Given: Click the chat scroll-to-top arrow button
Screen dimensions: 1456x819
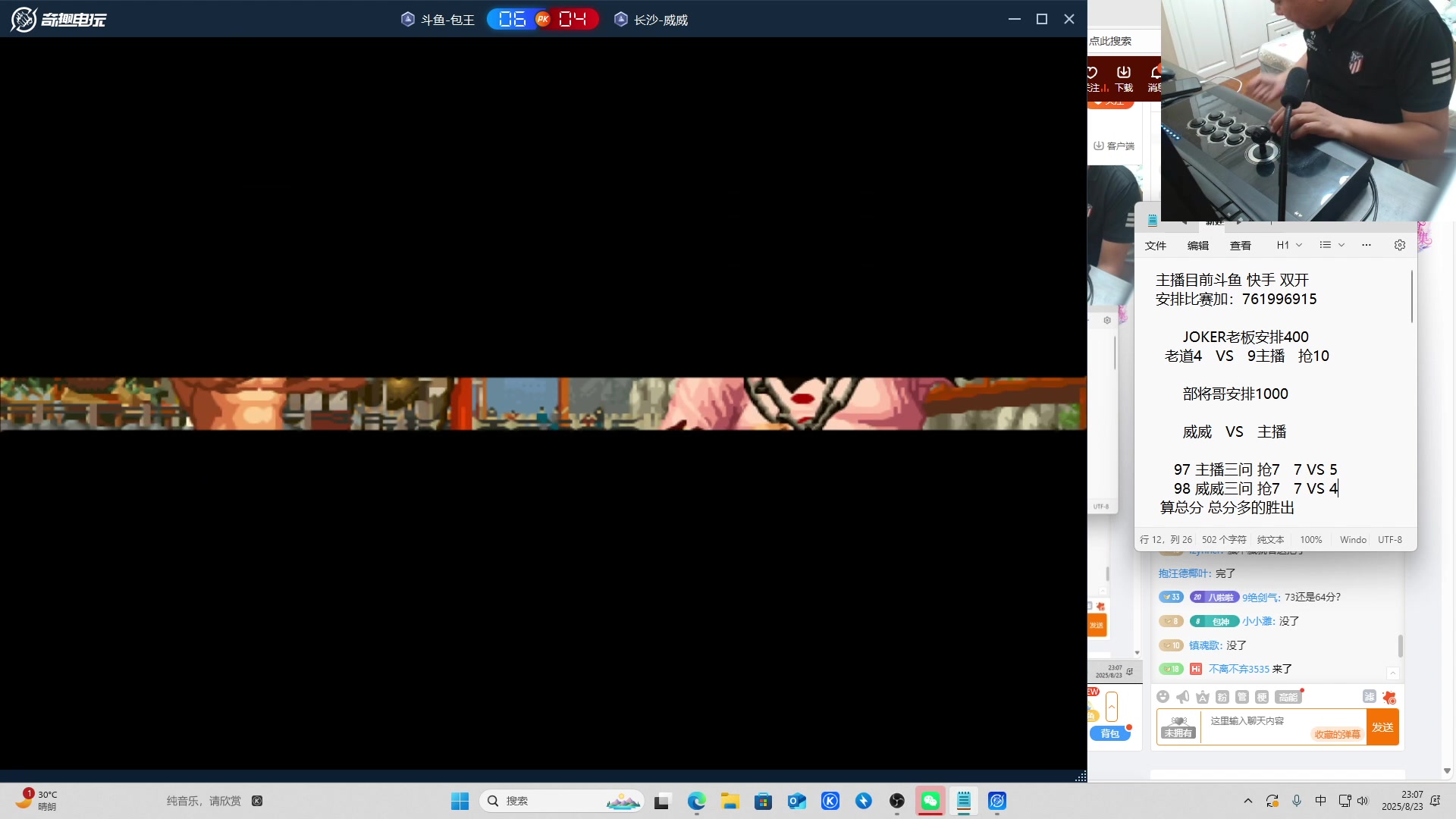Looking at the screenshot, I should [1392, 673].
